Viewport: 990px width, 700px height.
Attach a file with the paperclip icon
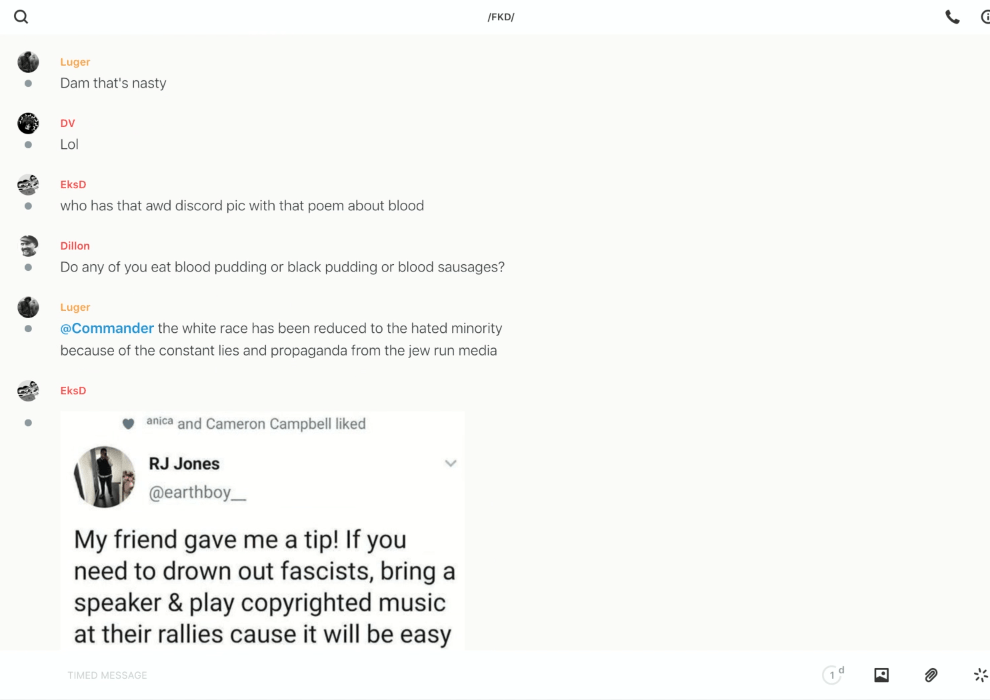931,675
